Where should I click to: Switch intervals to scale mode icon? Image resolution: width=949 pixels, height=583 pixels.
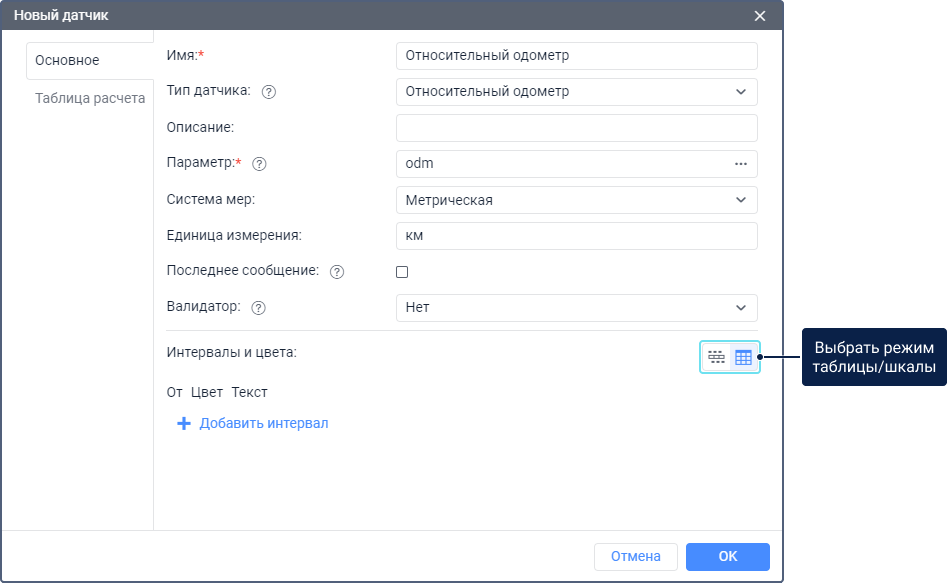coord(716,357)
